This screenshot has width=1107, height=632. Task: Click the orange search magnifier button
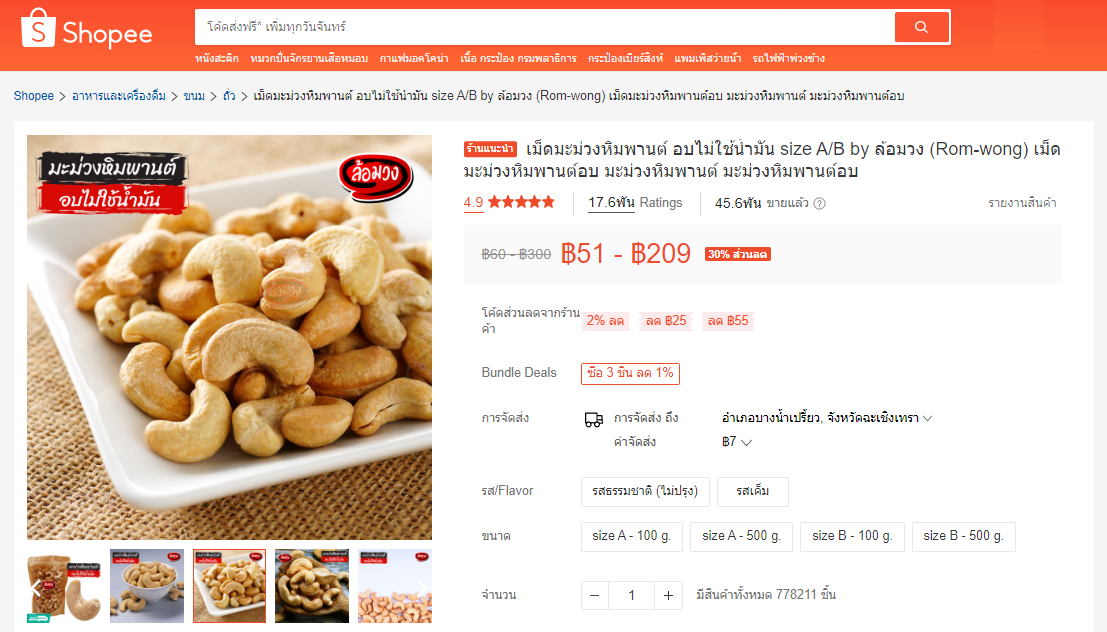tap(921, 27)
